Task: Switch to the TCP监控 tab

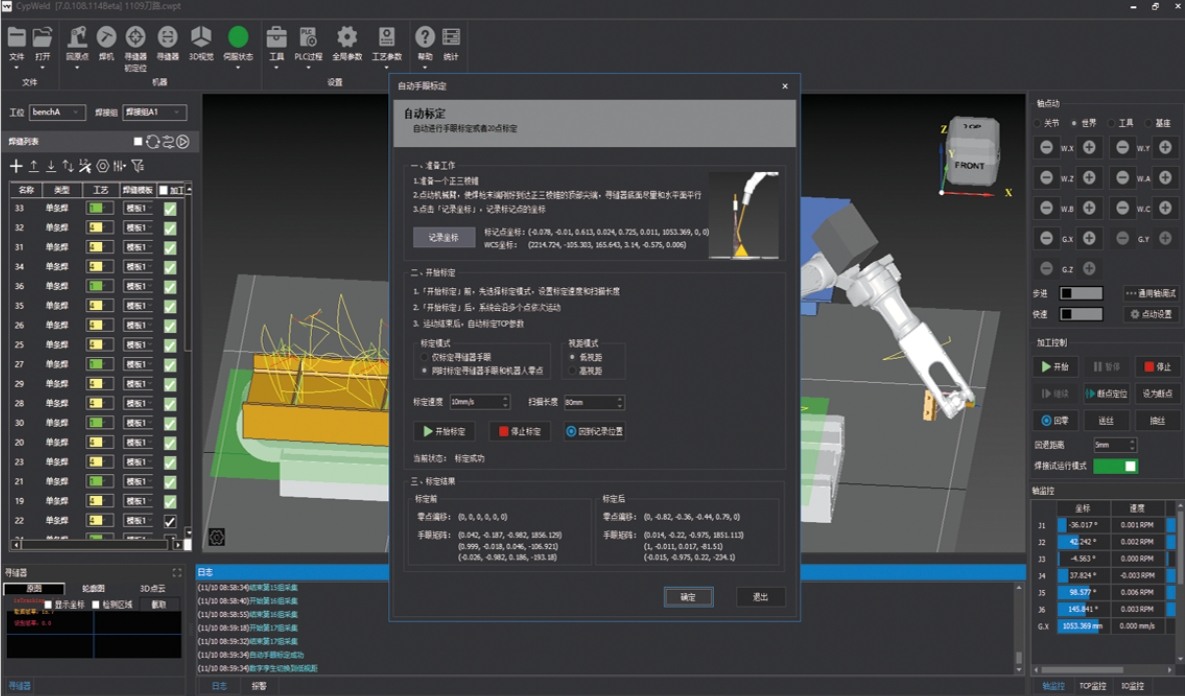Action: pos(1092,686)
